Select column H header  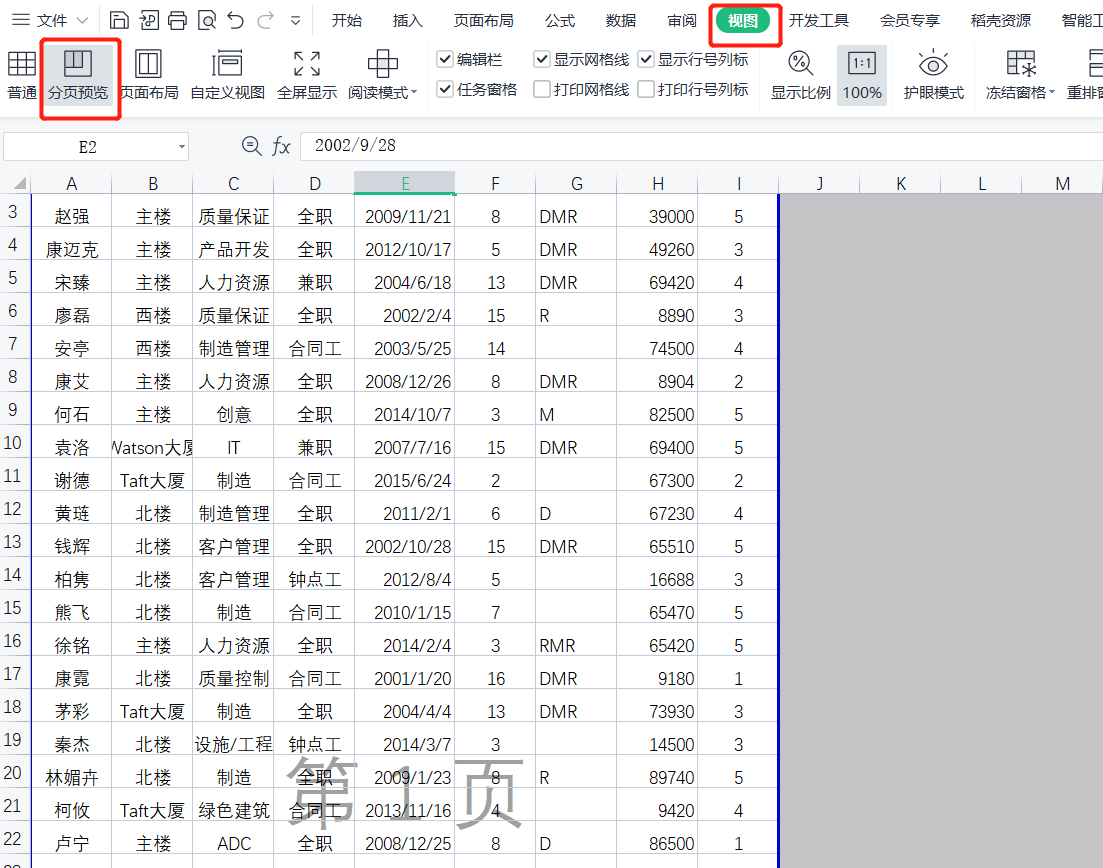coord(658,184)
